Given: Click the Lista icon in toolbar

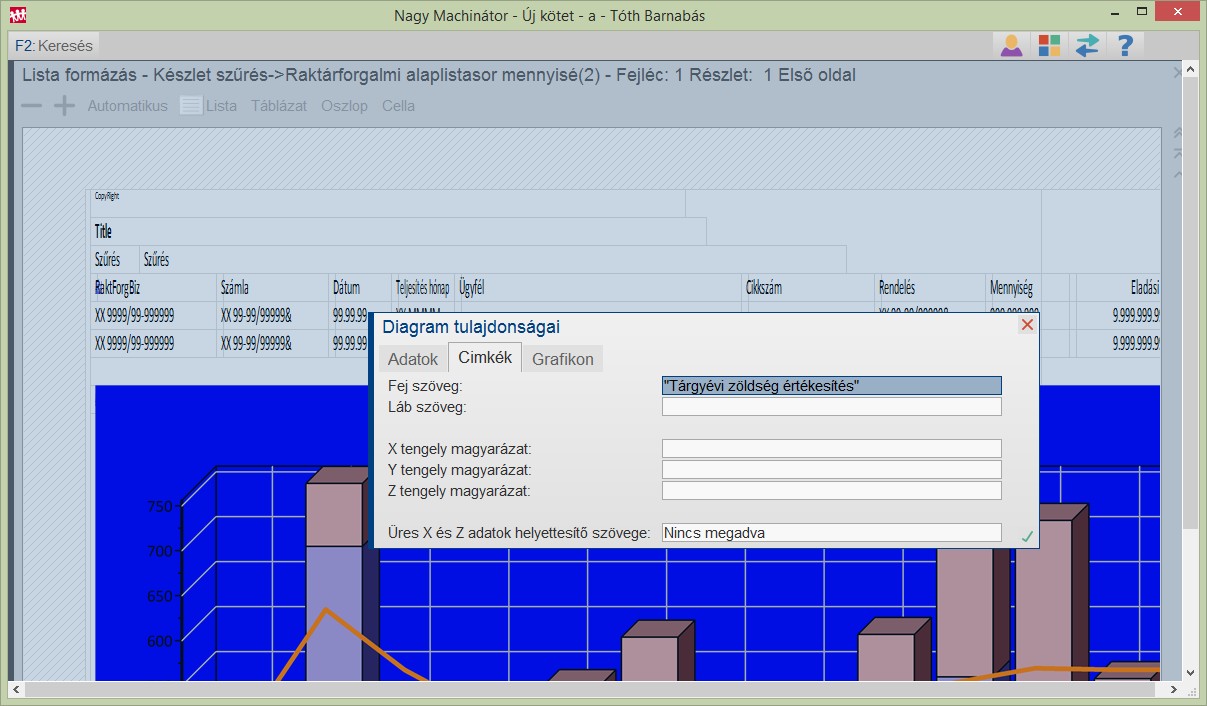Looking at the screenshot, I should (191, 106).
